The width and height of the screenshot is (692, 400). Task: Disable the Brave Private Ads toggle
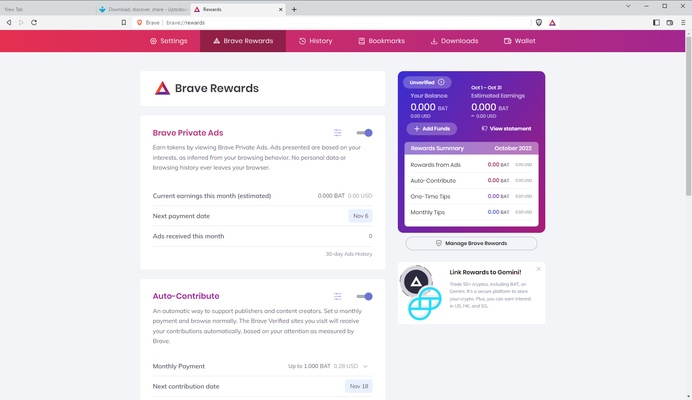point(365,133)
